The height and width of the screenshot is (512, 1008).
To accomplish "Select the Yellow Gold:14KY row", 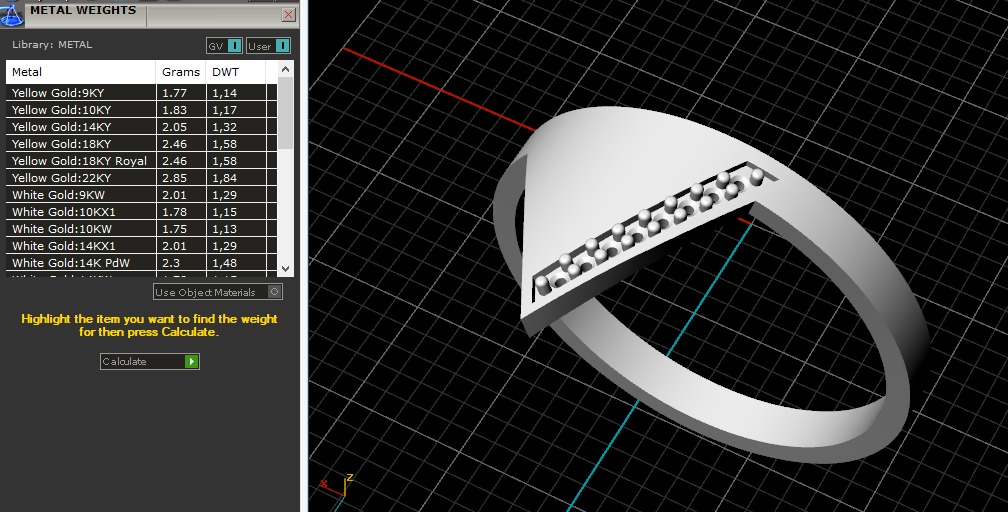I will 141,127.
